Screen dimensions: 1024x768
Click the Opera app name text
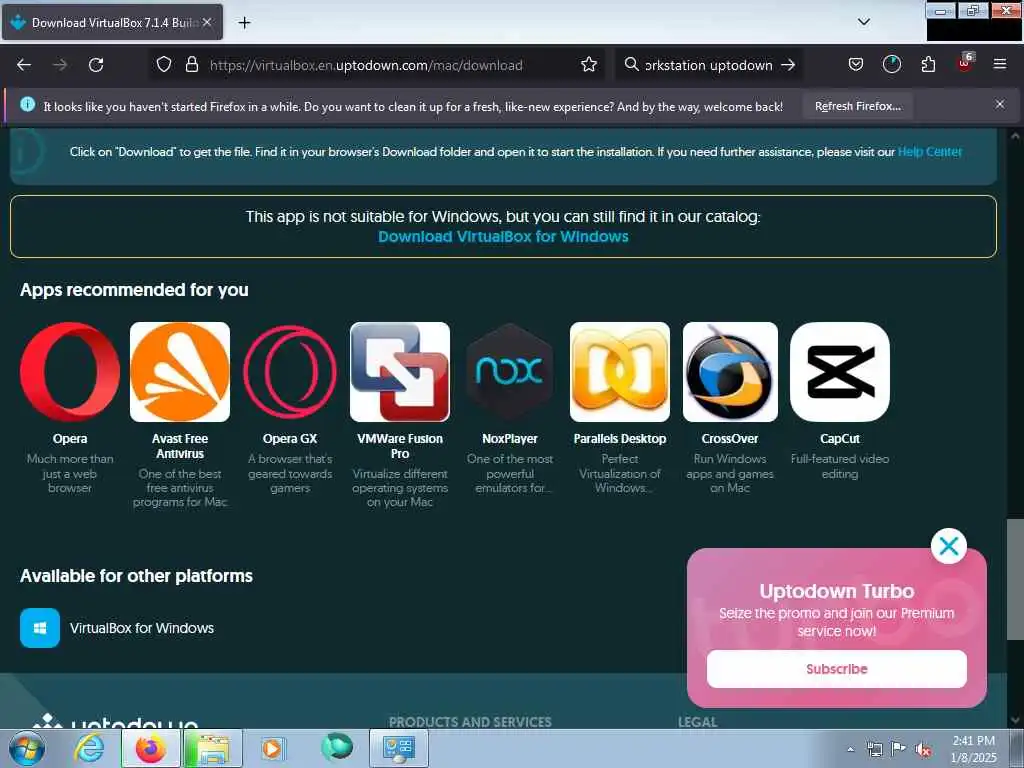70,439
